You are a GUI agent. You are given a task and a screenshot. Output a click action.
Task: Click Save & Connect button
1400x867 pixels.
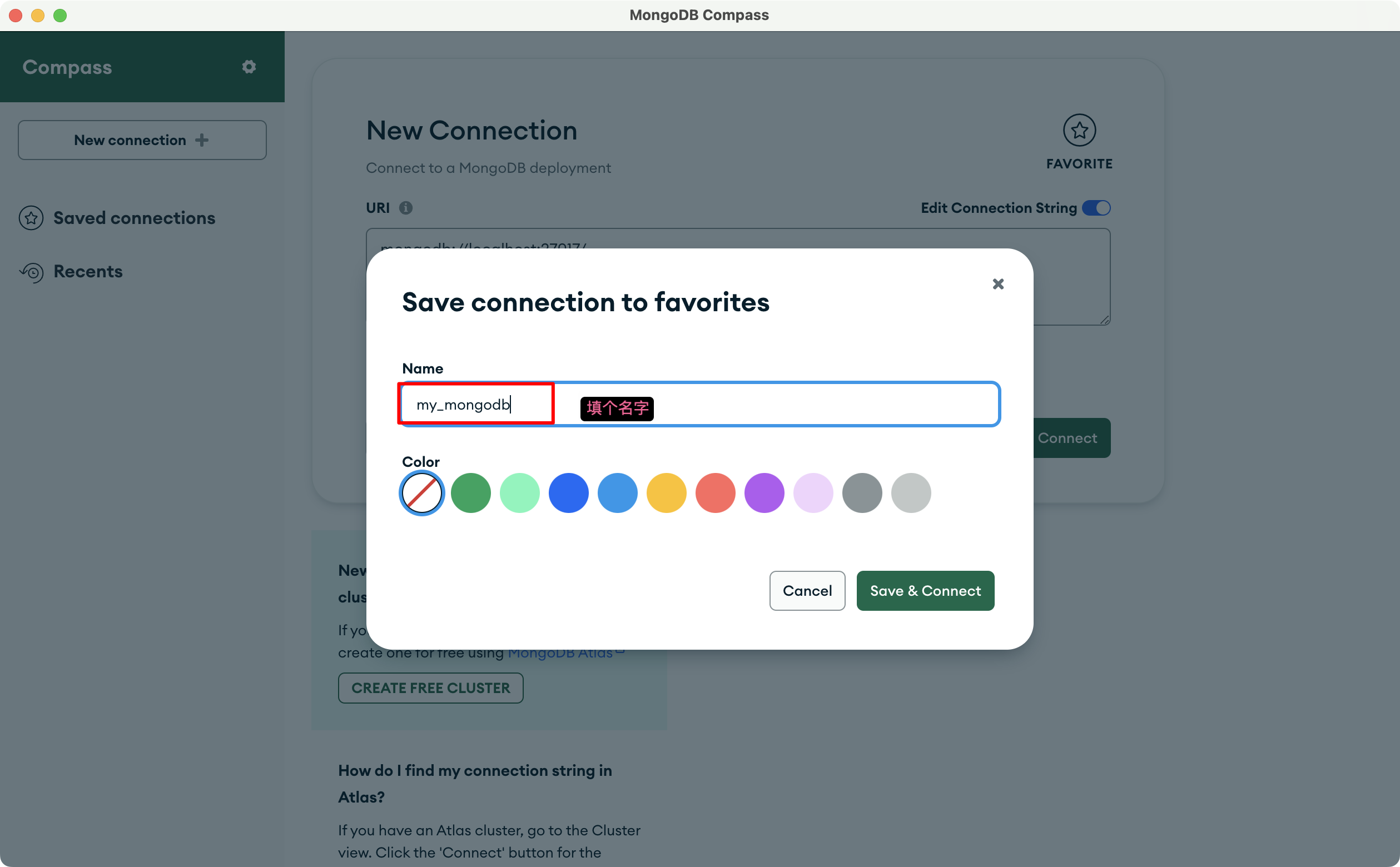tap(925, 591)
